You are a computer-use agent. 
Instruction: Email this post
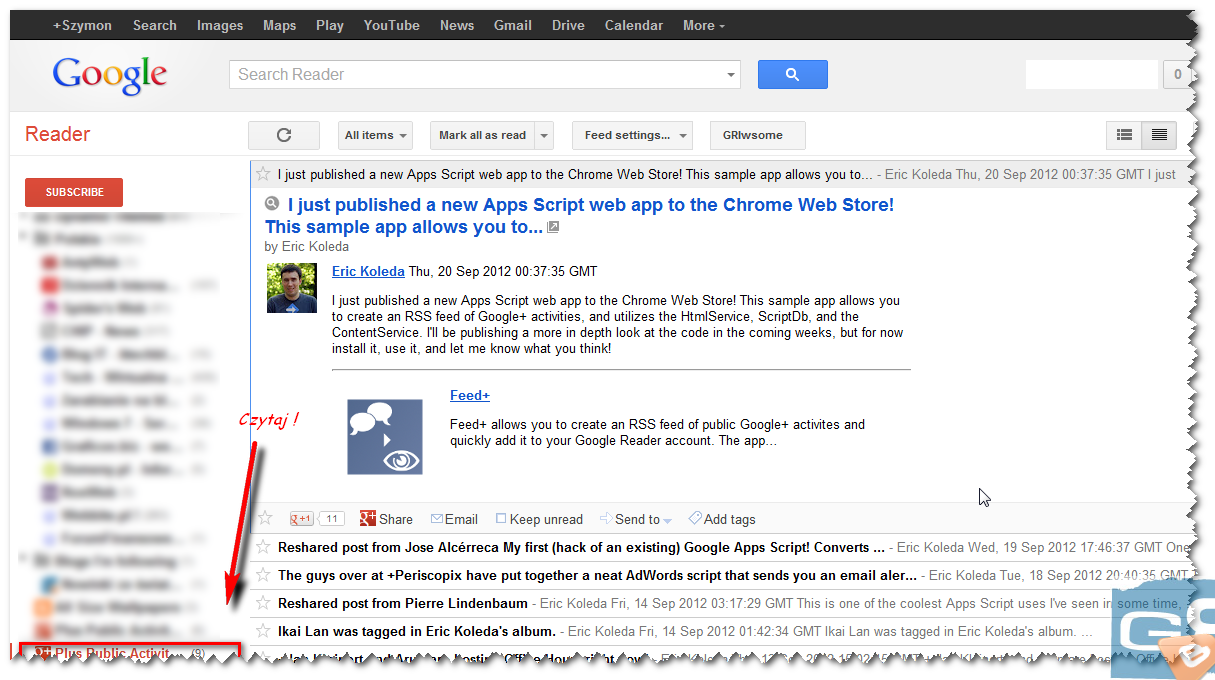click(x=454, y=519)
